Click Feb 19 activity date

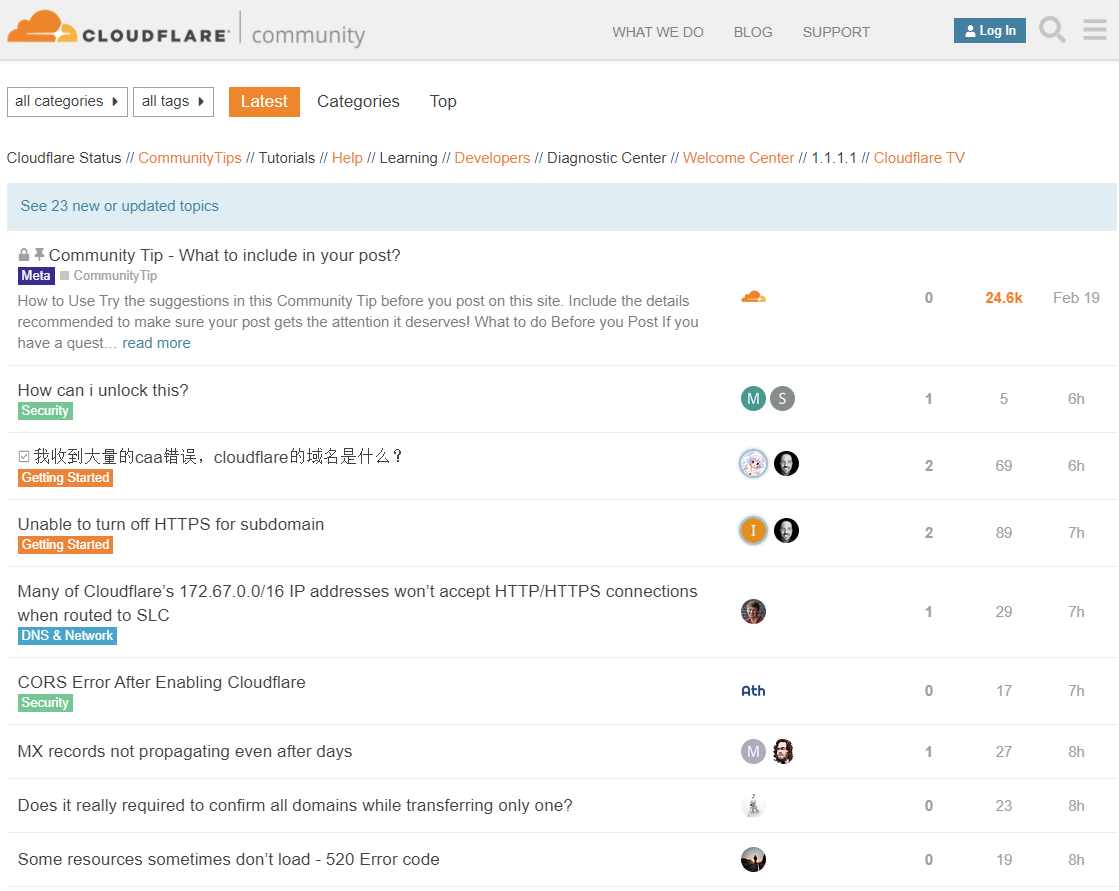1076,298
